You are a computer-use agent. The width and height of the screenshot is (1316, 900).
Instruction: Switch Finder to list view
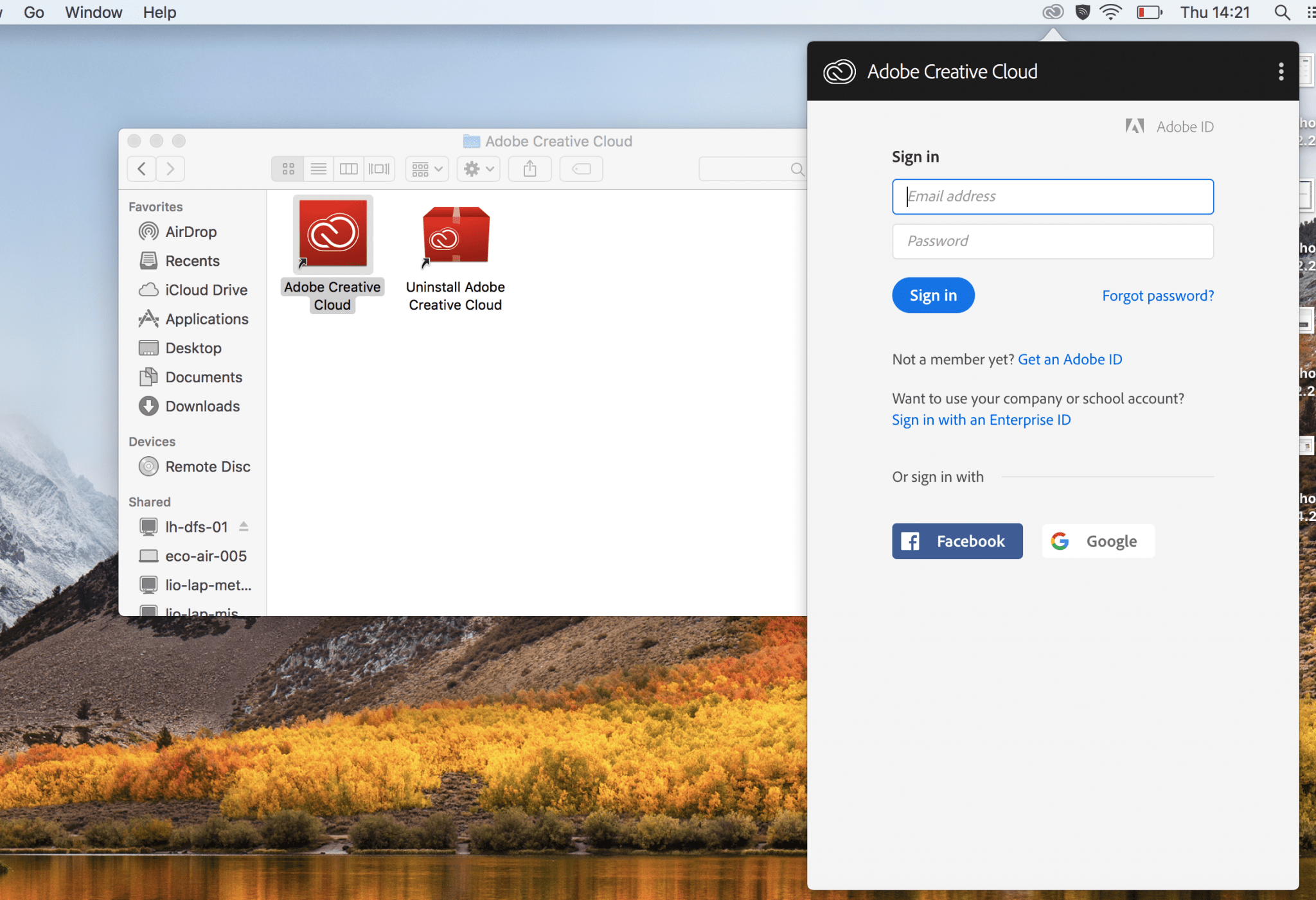(x=318, y=169)
